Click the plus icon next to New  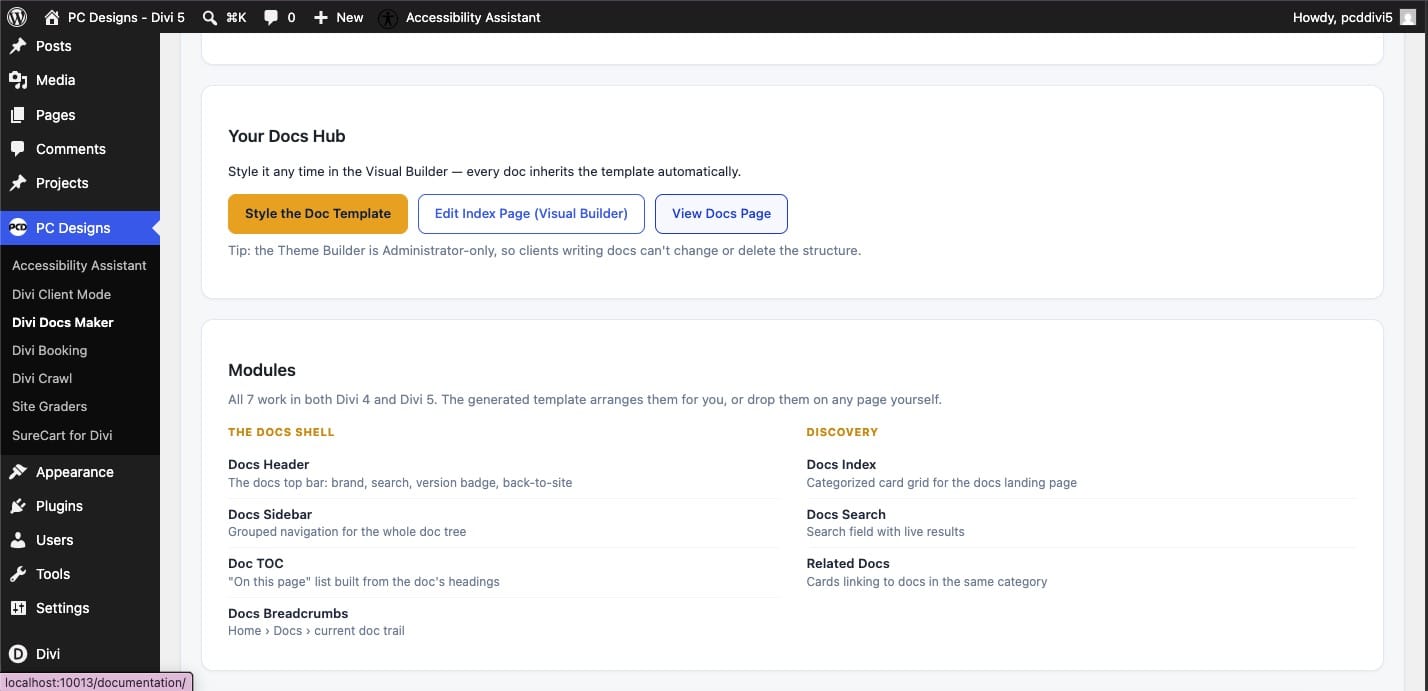[321, 17]
